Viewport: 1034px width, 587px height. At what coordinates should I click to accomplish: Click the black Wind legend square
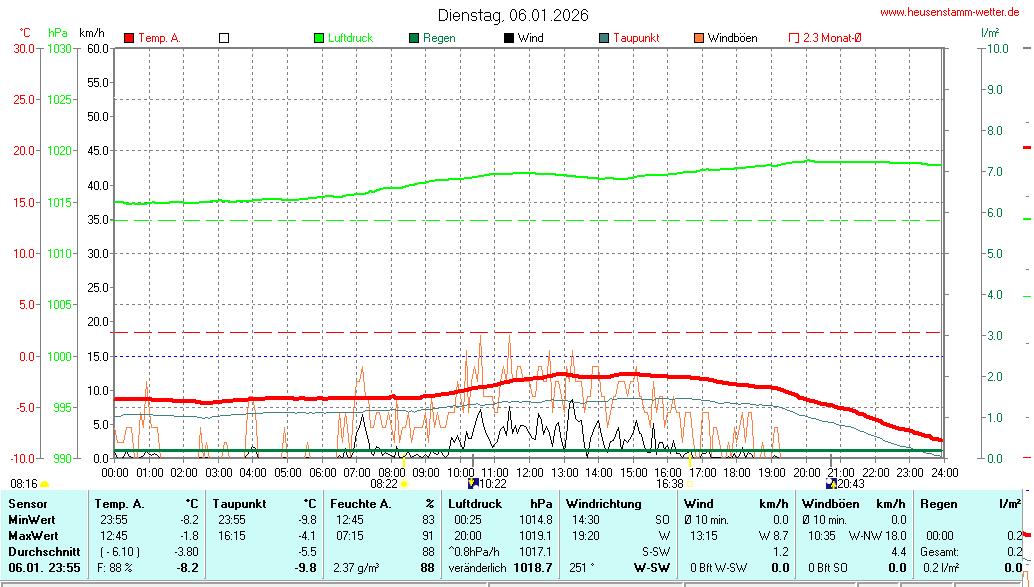pyautogui.click(x=509, y=38)
